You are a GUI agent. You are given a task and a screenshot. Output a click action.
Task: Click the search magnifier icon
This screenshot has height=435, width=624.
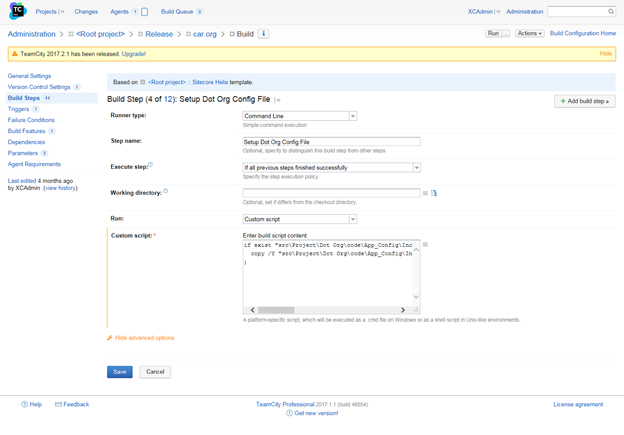(610, 12)
